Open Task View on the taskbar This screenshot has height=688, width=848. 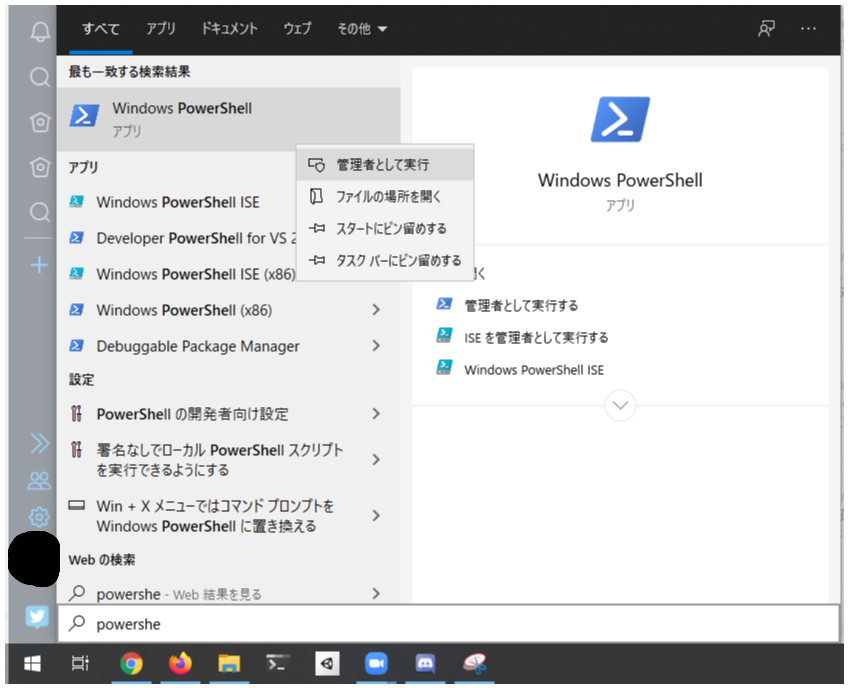coord(80,664)
